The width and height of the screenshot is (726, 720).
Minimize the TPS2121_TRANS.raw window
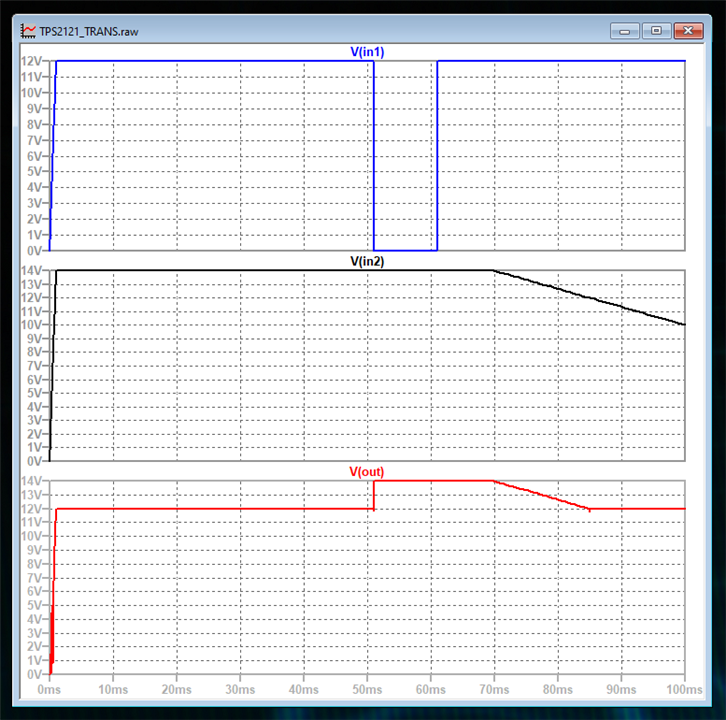(625, 31)
